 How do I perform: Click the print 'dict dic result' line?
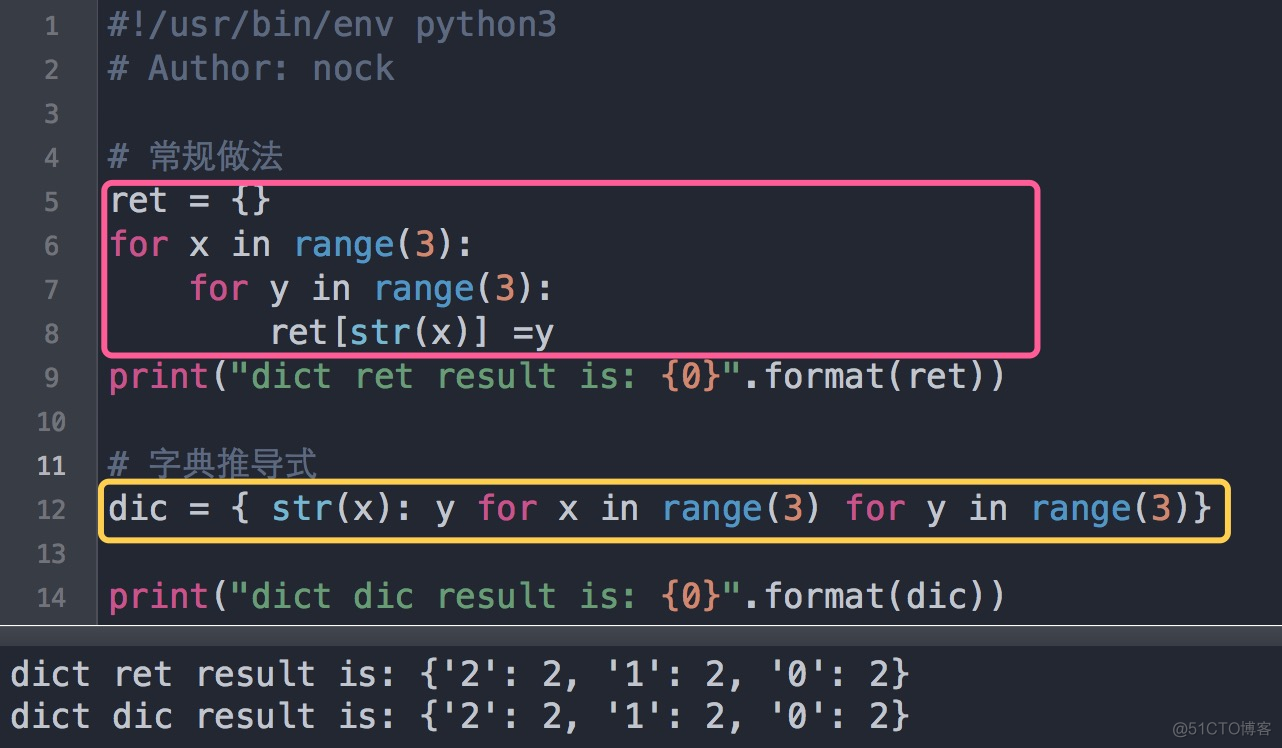coord(556,597)
